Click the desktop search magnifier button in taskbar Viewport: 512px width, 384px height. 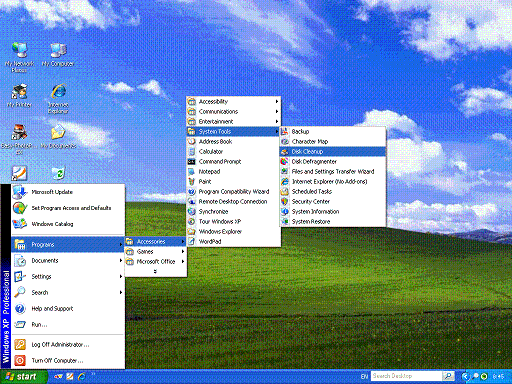pyautogui.click(x=448, y=376)
